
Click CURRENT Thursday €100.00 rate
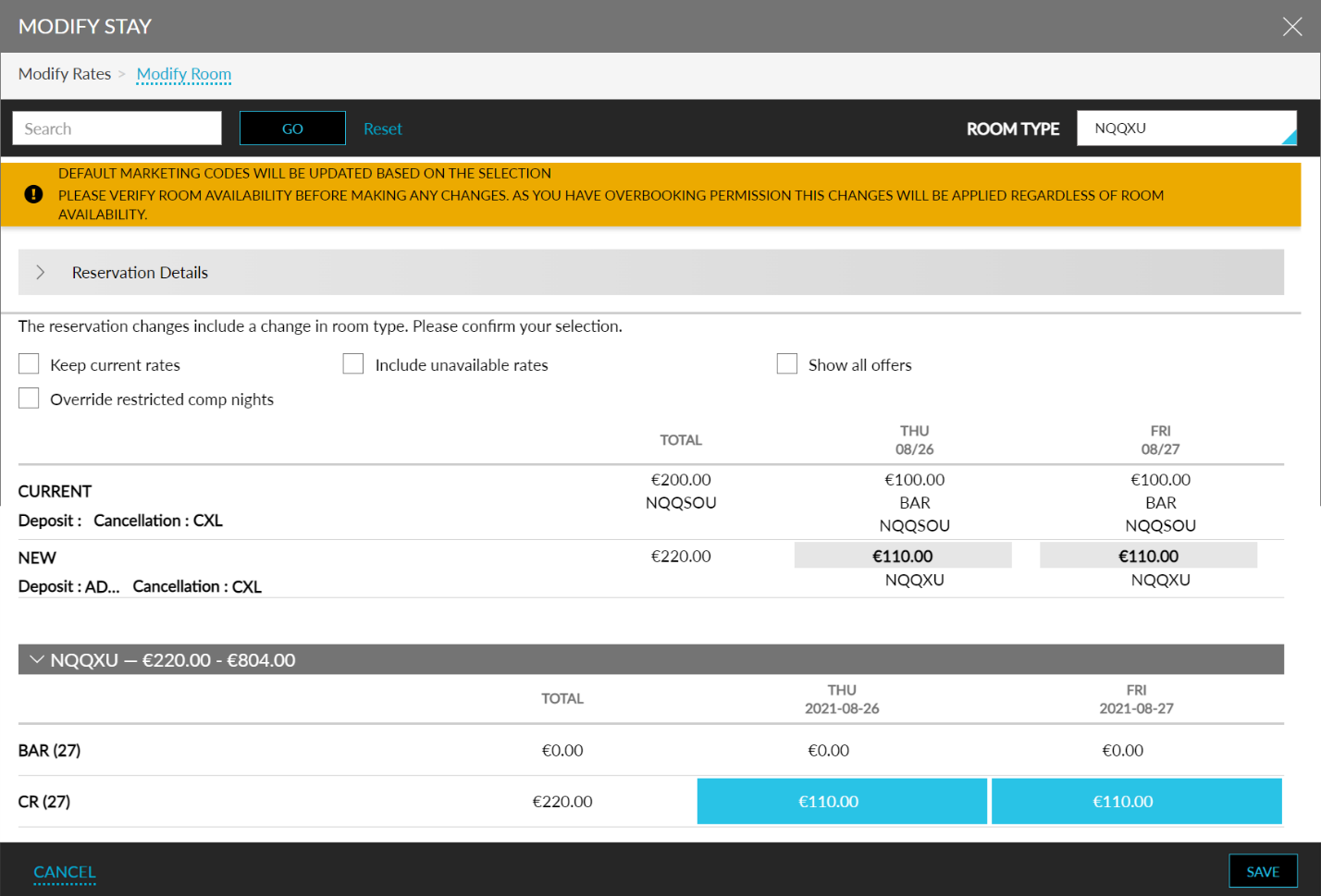[x=915, y=480]
